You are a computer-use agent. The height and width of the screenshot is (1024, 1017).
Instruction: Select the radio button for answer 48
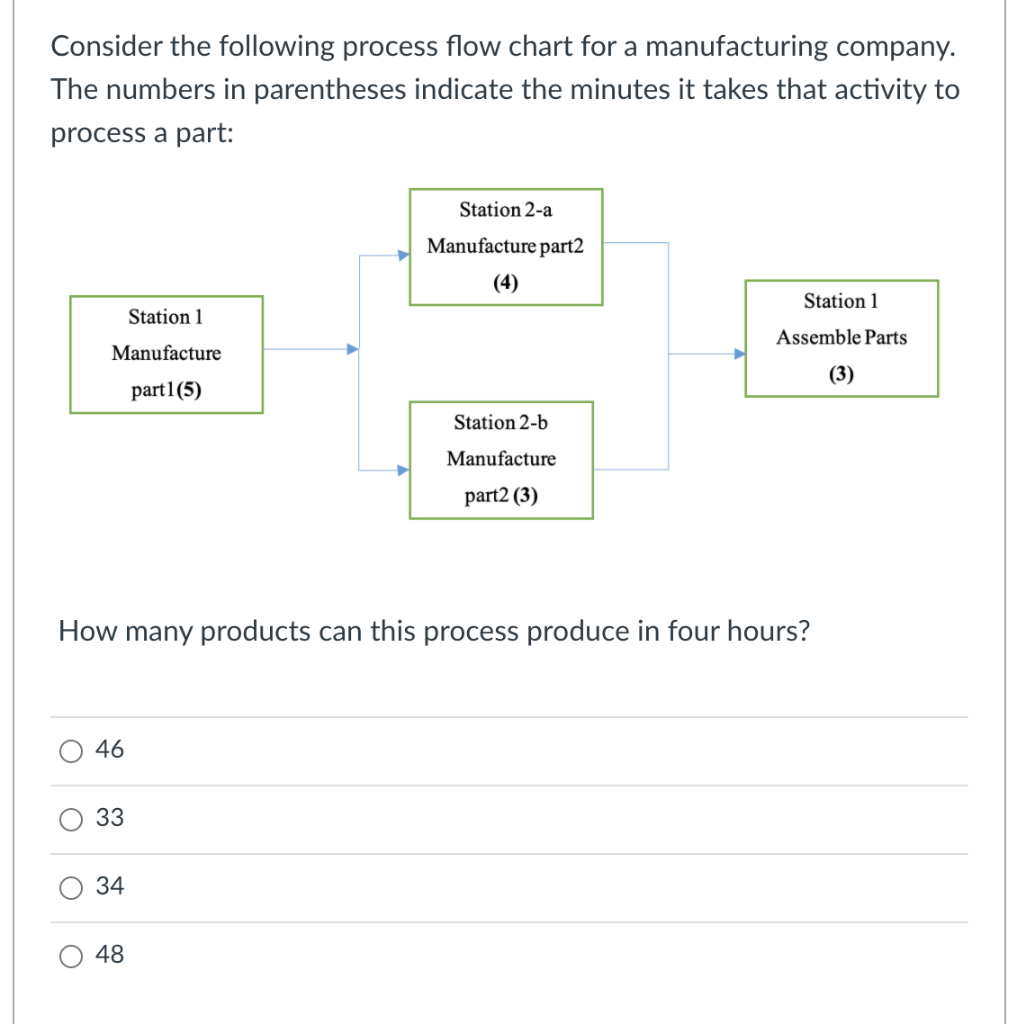click(70, 955)
